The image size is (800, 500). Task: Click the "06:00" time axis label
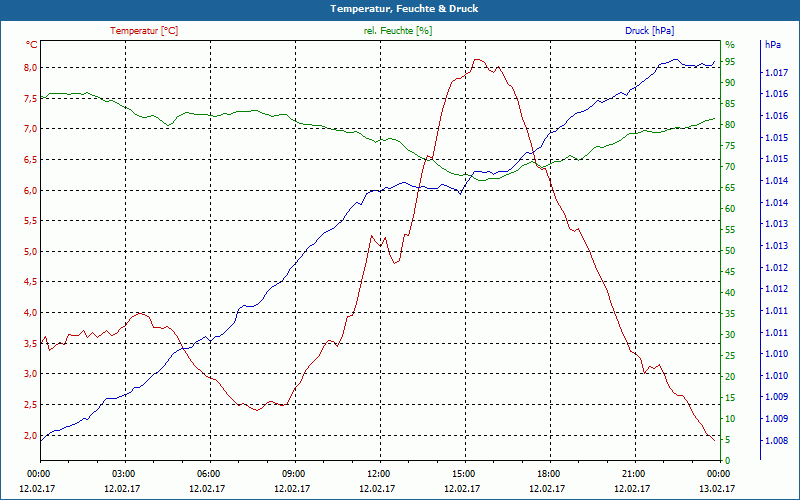(x=208, y=473)
